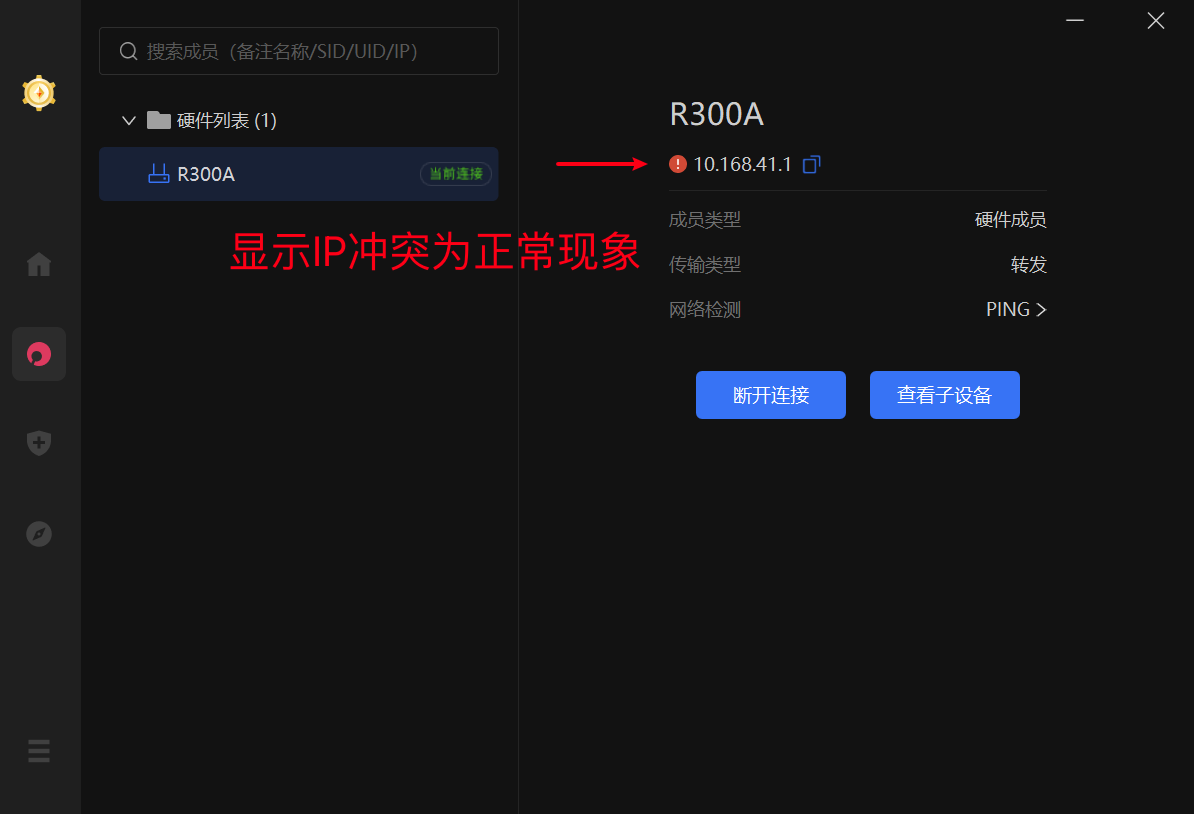
Task: Open the security shield section in sidebar
Action: click(38, 442)
